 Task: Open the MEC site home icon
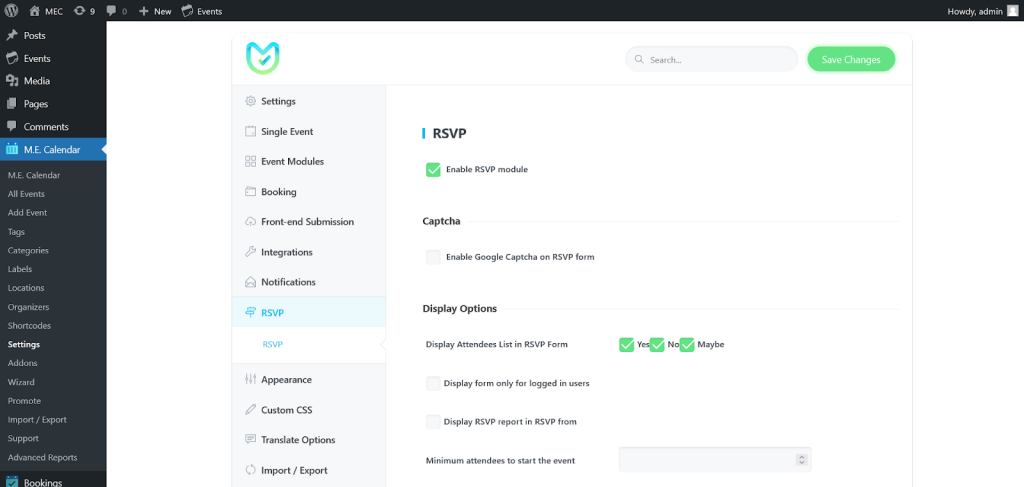[x=35, y=10]
